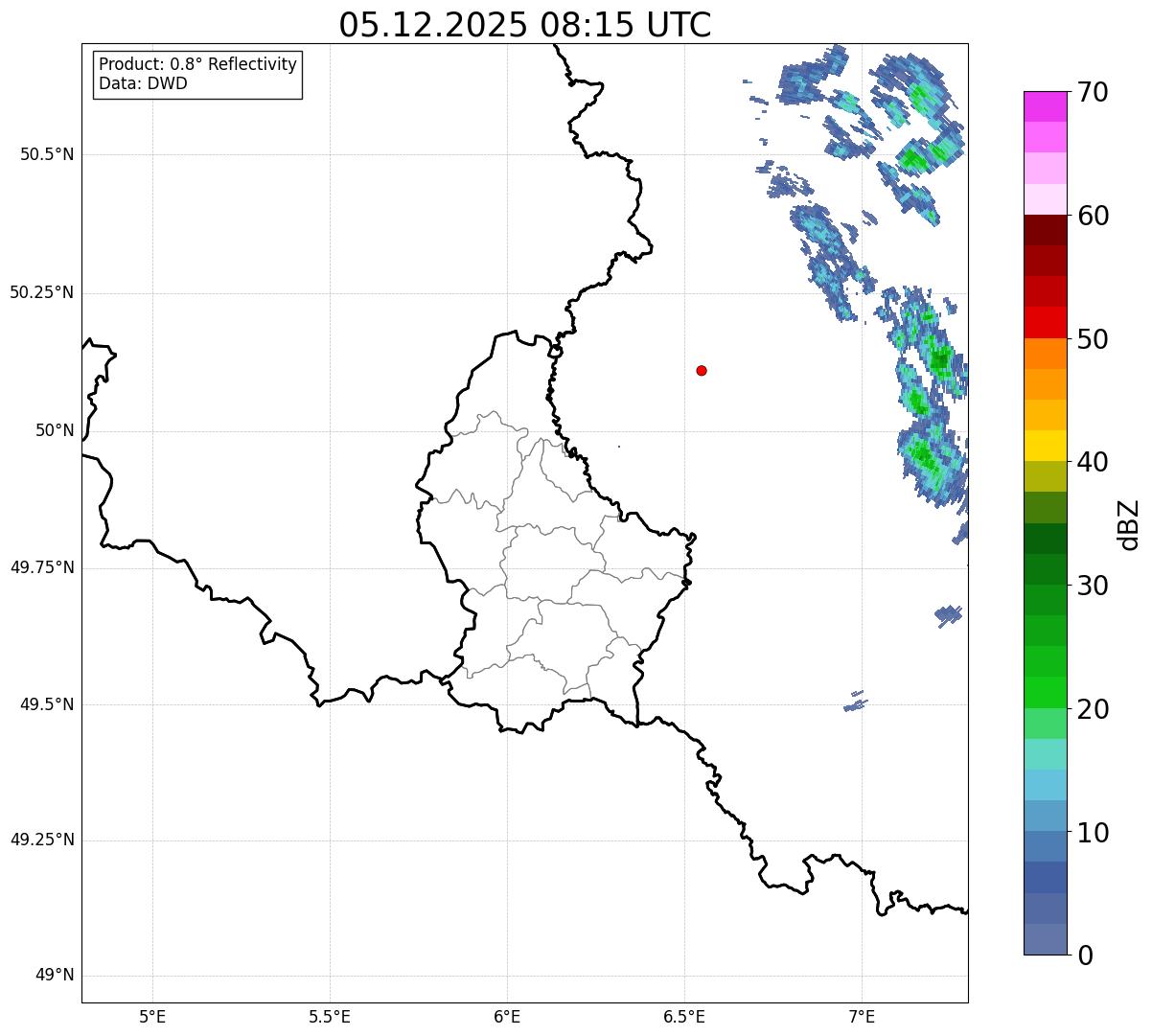Click the 49.25°N latitude tick label
The width and height of the screenshot is (1152, 1036).
click(42, 840)
